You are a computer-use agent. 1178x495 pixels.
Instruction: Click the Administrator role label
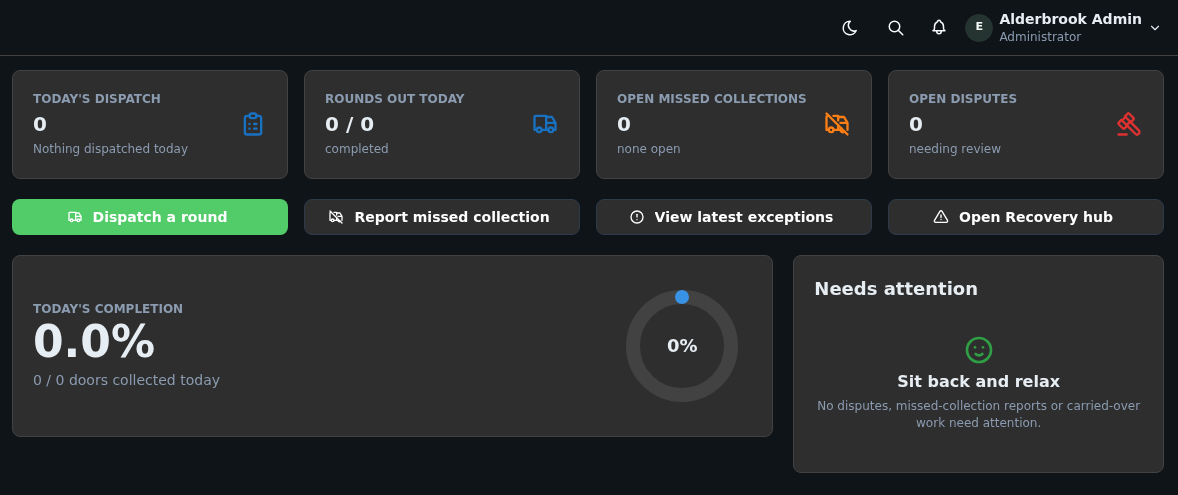pos(1040,37)
